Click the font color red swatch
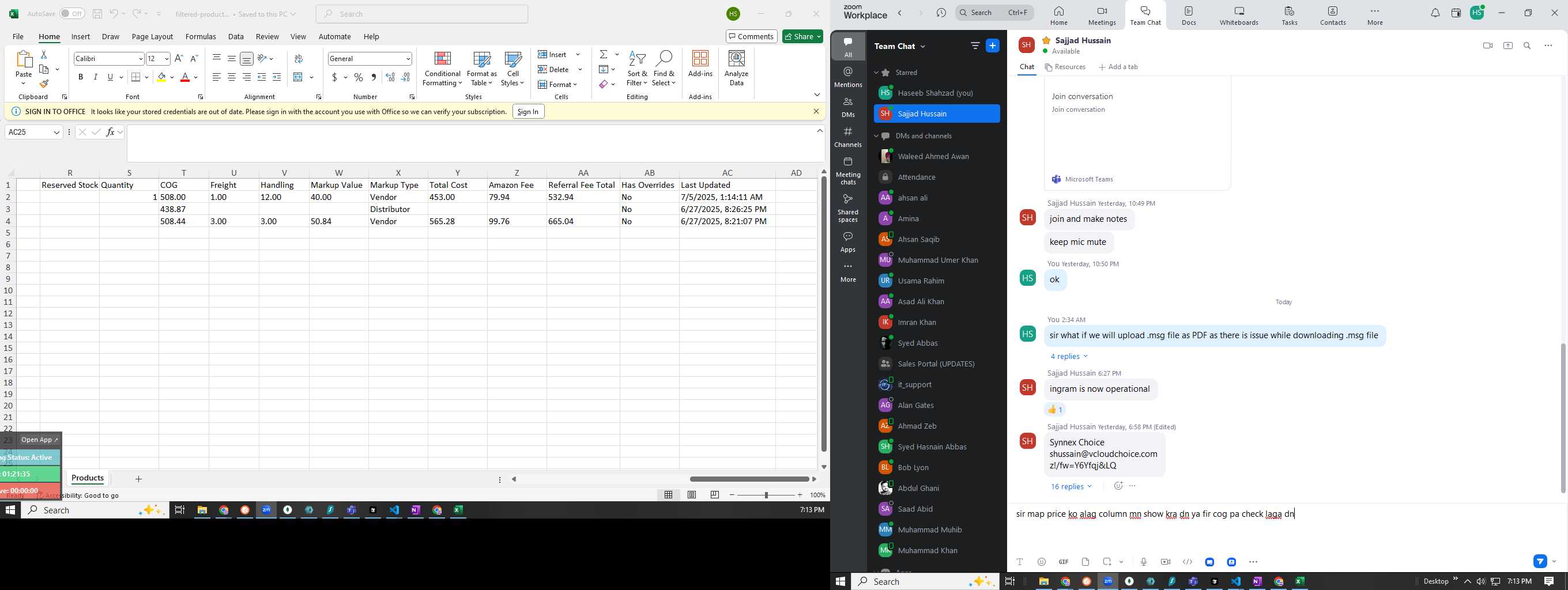 tap(185, 77)
